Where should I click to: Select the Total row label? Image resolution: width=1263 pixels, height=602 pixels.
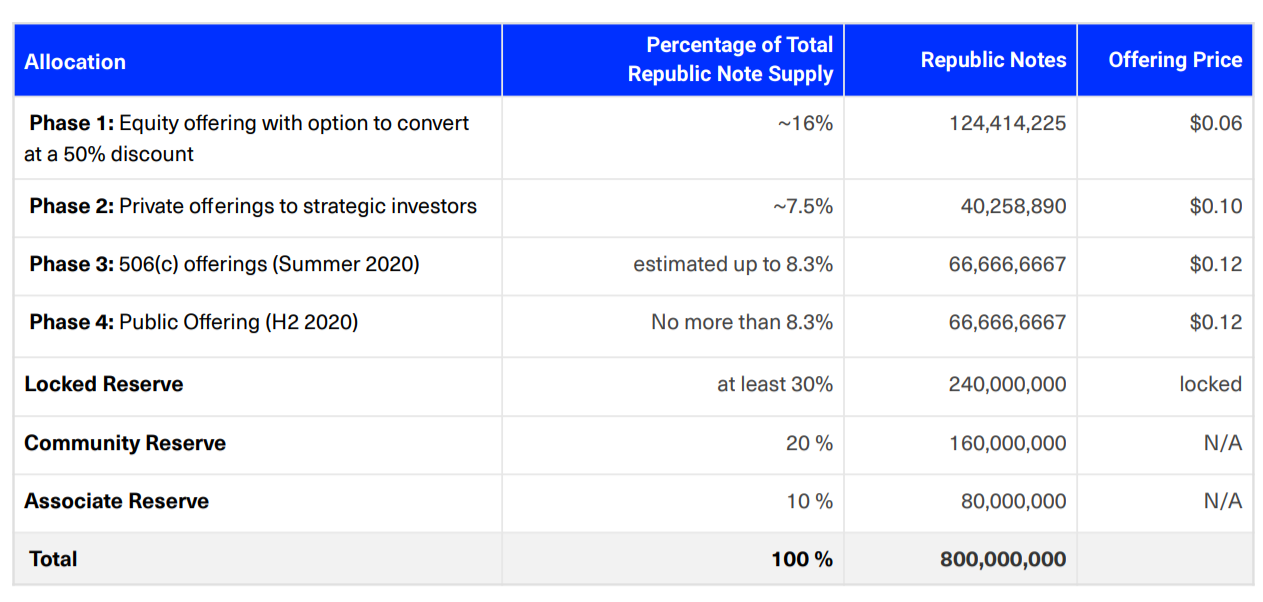pyautogui.click(x=53, y=559)
